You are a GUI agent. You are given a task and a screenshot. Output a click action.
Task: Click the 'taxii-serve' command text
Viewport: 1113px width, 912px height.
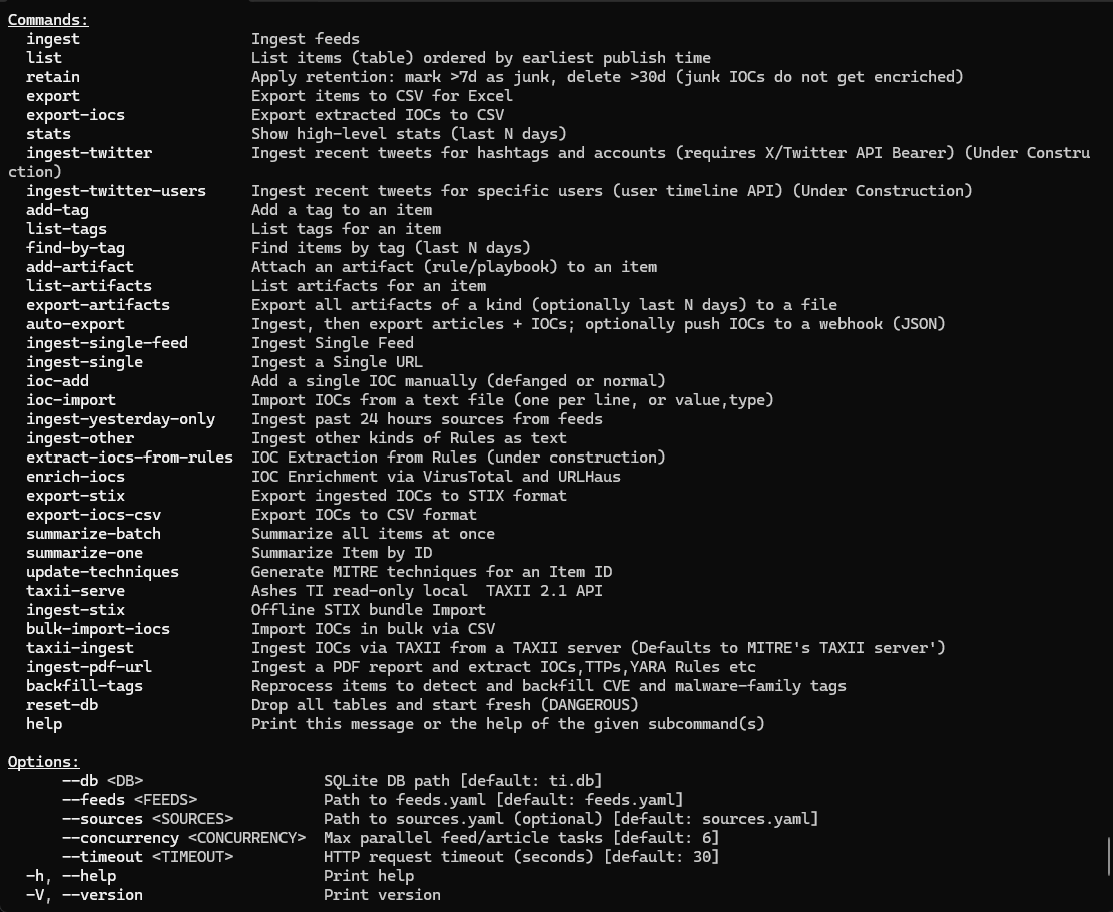76,591
